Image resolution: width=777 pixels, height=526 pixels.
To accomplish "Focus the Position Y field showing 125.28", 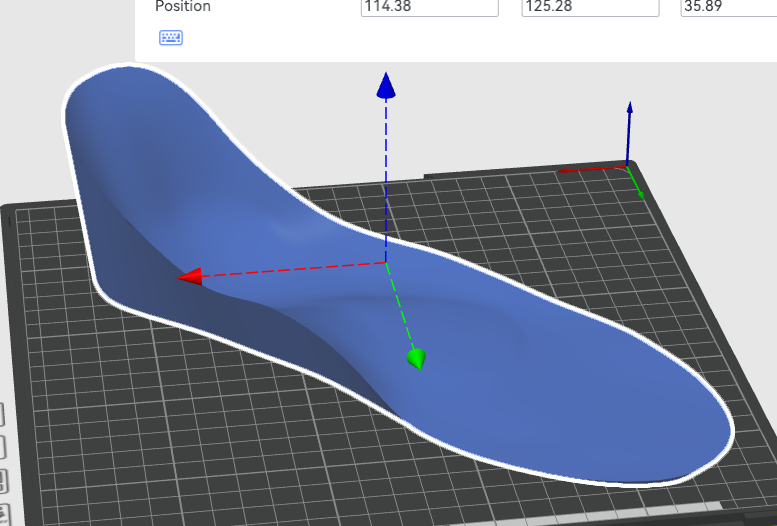I will [590, 7].
